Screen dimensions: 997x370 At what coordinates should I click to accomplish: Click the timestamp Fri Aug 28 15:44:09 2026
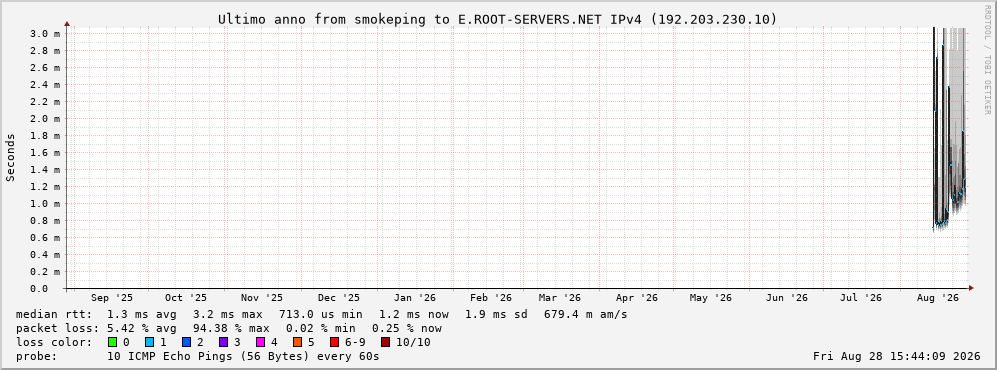click(897, 356)
